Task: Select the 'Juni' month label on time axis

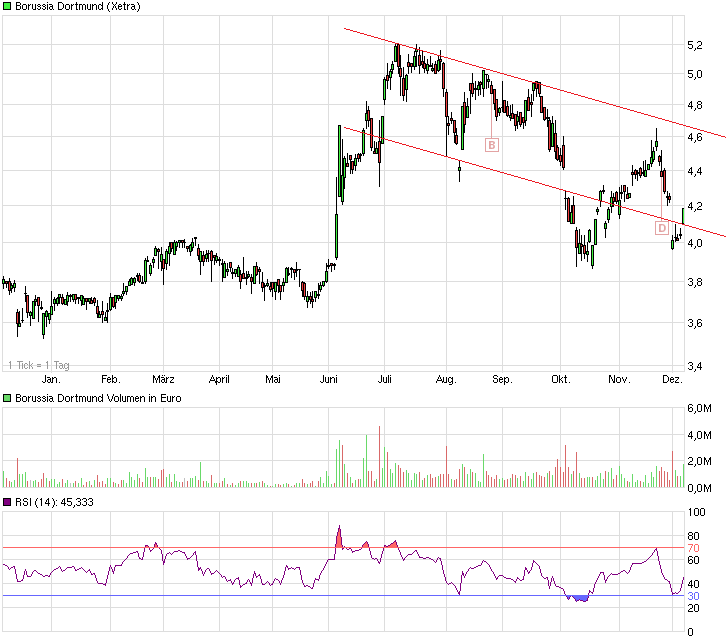Action: point(328,380)
